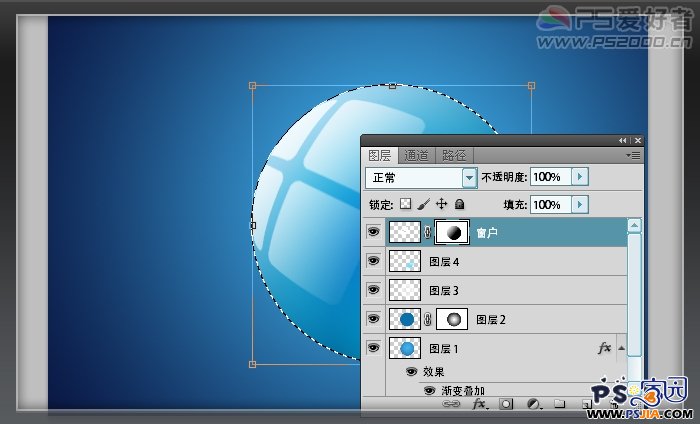Click the lock transparent pixels icon
Viewport: 700px width, 424px height.
(405, 204)
